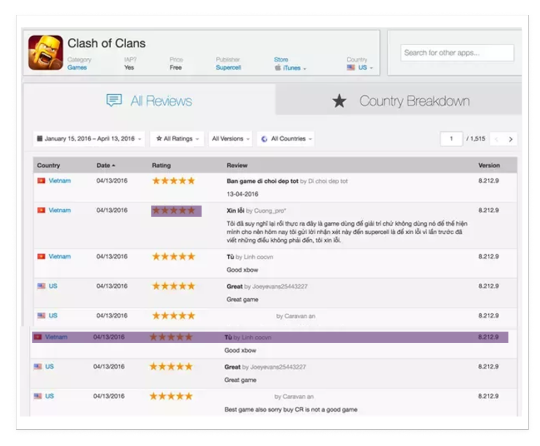The width and height of the screenshot is (540, 446).
Task: Click the speech bubble icon beside All Reviews
Action: [x=114, y=100]
